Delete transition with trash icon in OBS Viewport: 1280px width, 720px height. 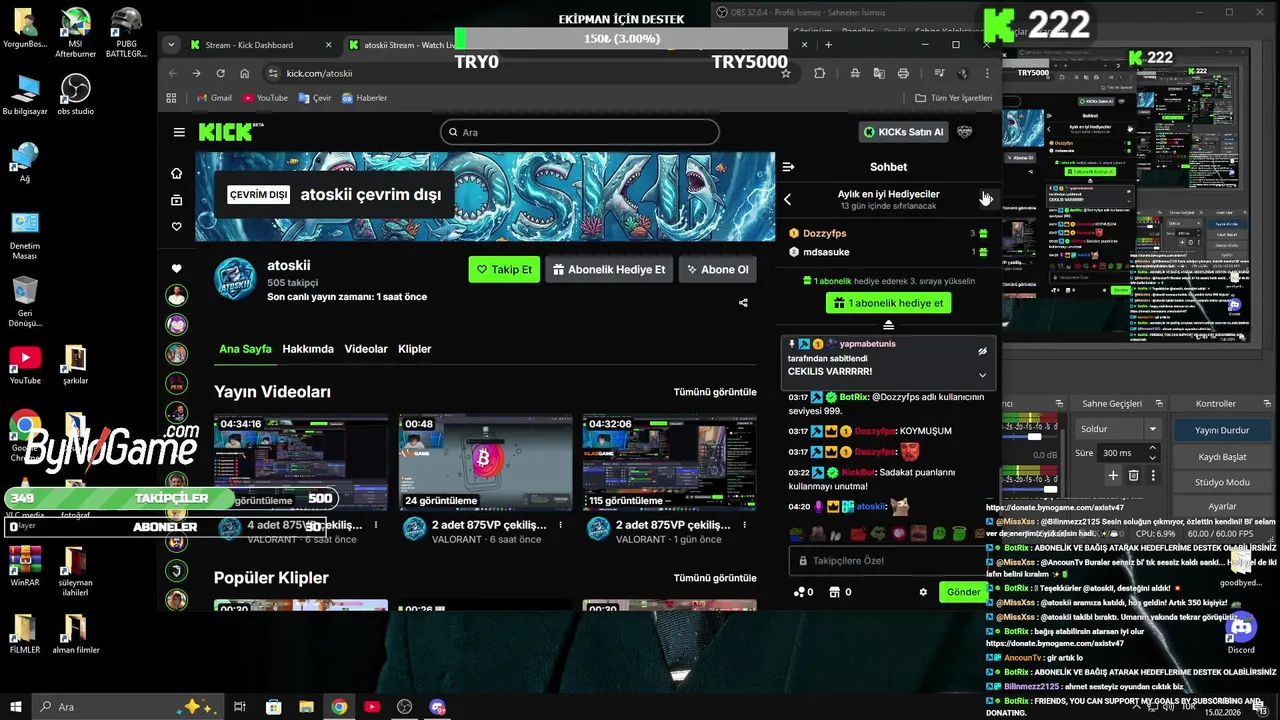[1133, 476]
